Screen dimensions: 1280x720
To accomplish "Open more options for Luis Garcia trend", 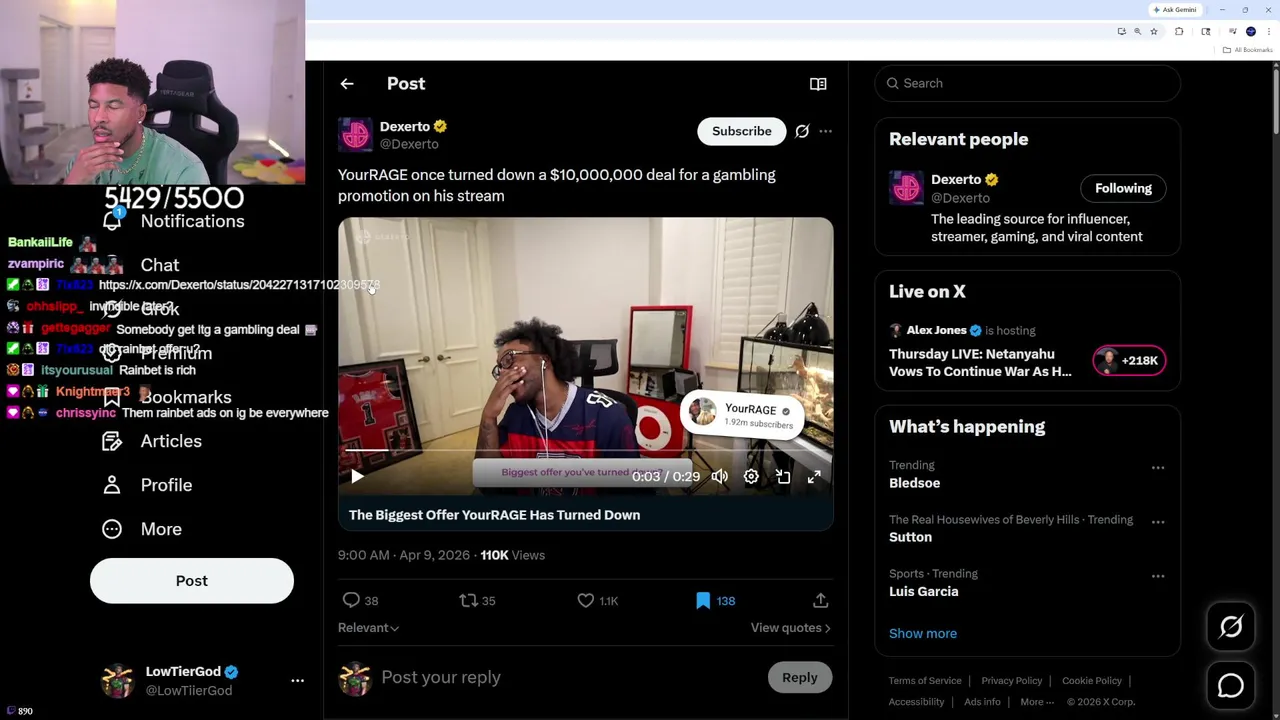I will click(x=1157, y=575).
